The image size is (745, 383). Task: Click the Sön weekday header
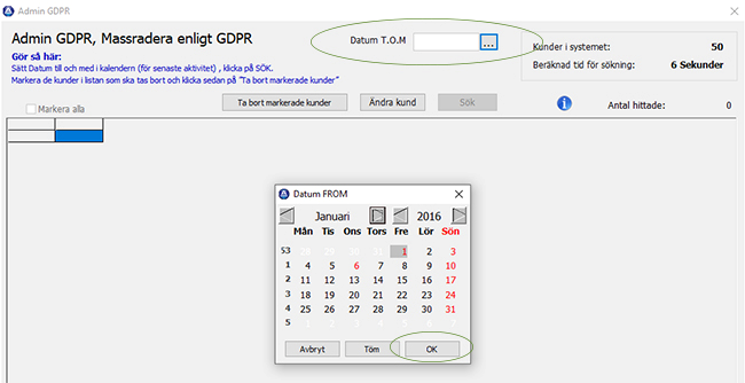click(x=450, y=232)
